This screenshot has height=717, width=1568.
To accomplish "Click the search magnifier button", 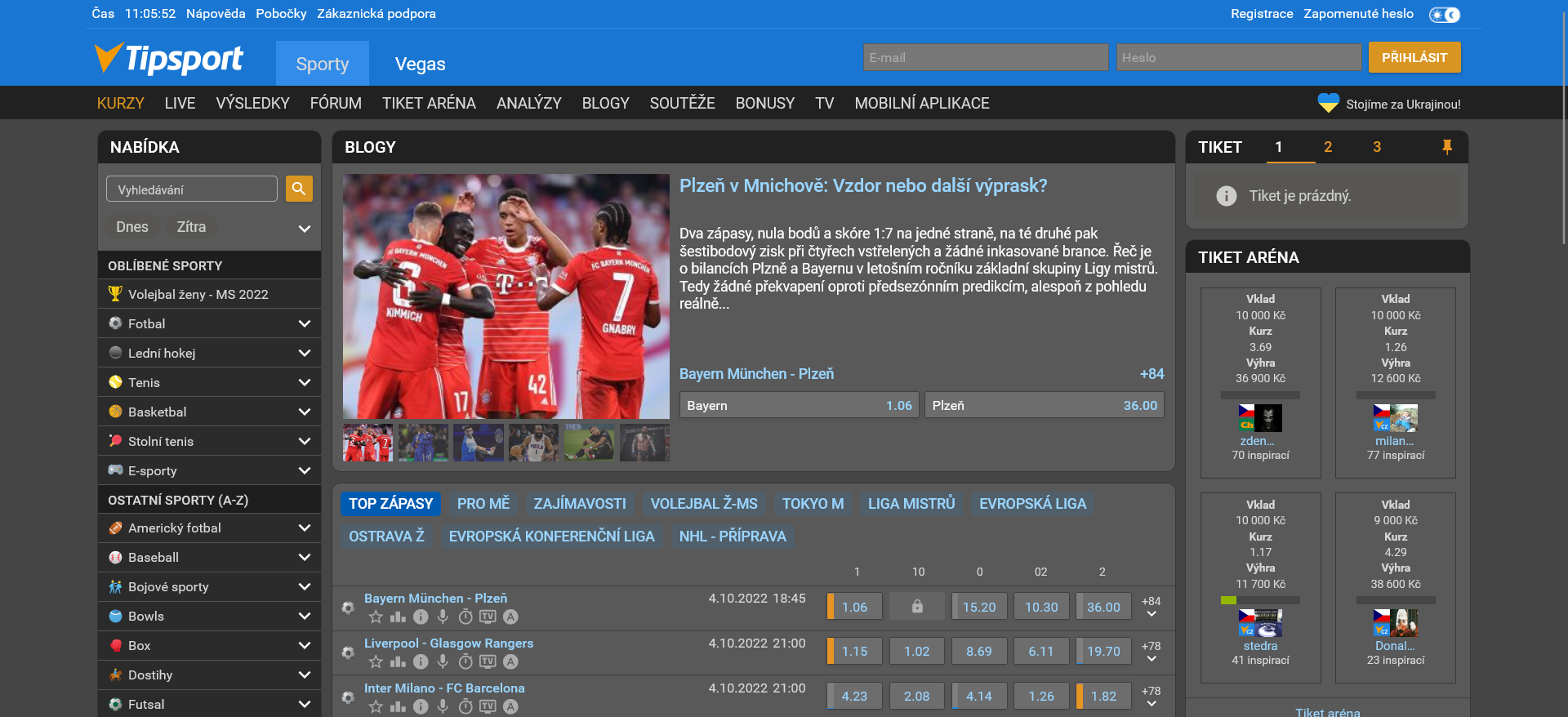I will coord(299,189).
